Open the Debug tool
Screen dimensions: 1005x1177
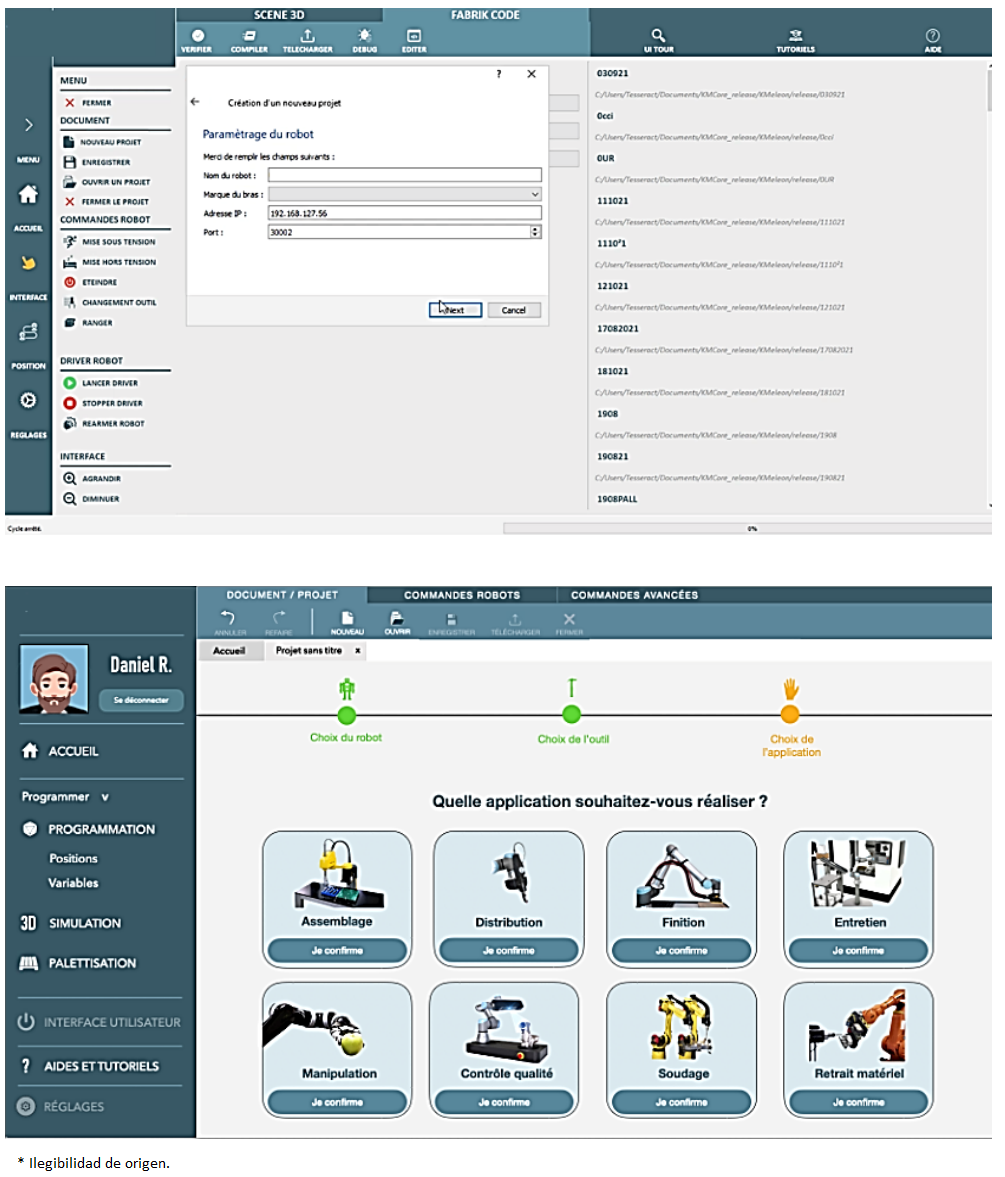363,37
